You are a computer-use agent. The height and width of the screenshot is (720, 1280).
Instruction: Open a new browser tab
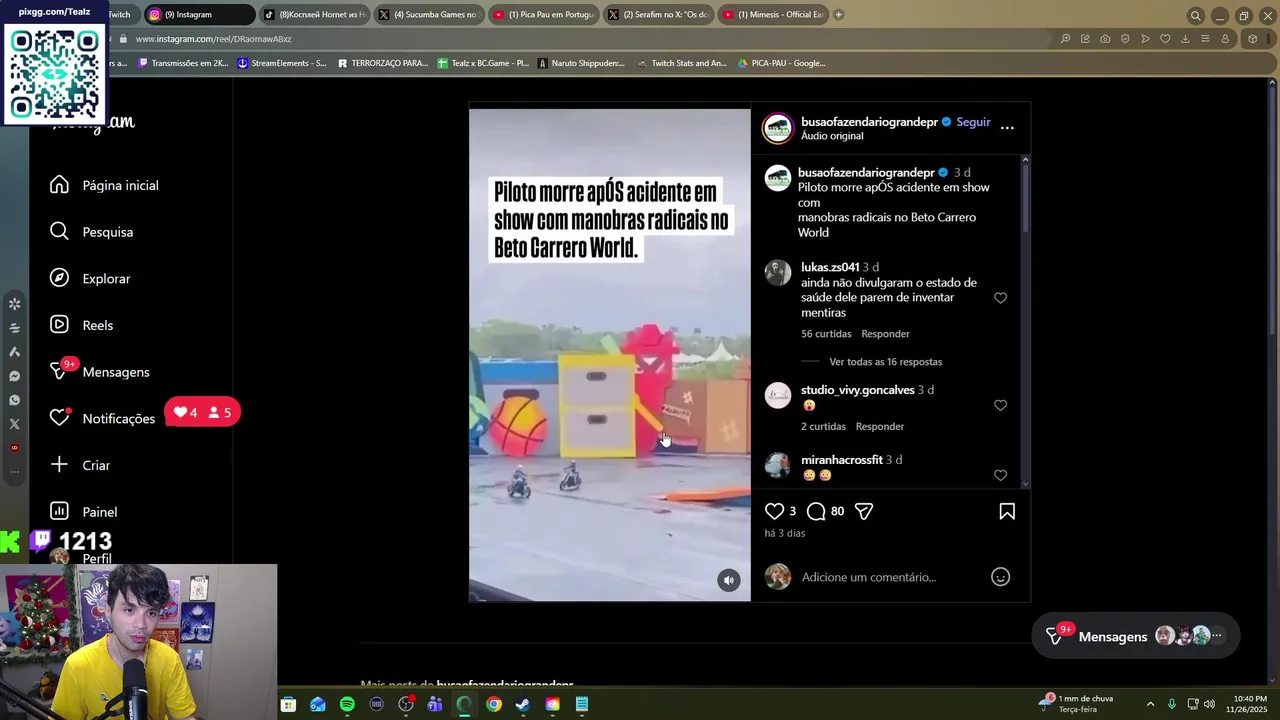[x=838, y=14]
